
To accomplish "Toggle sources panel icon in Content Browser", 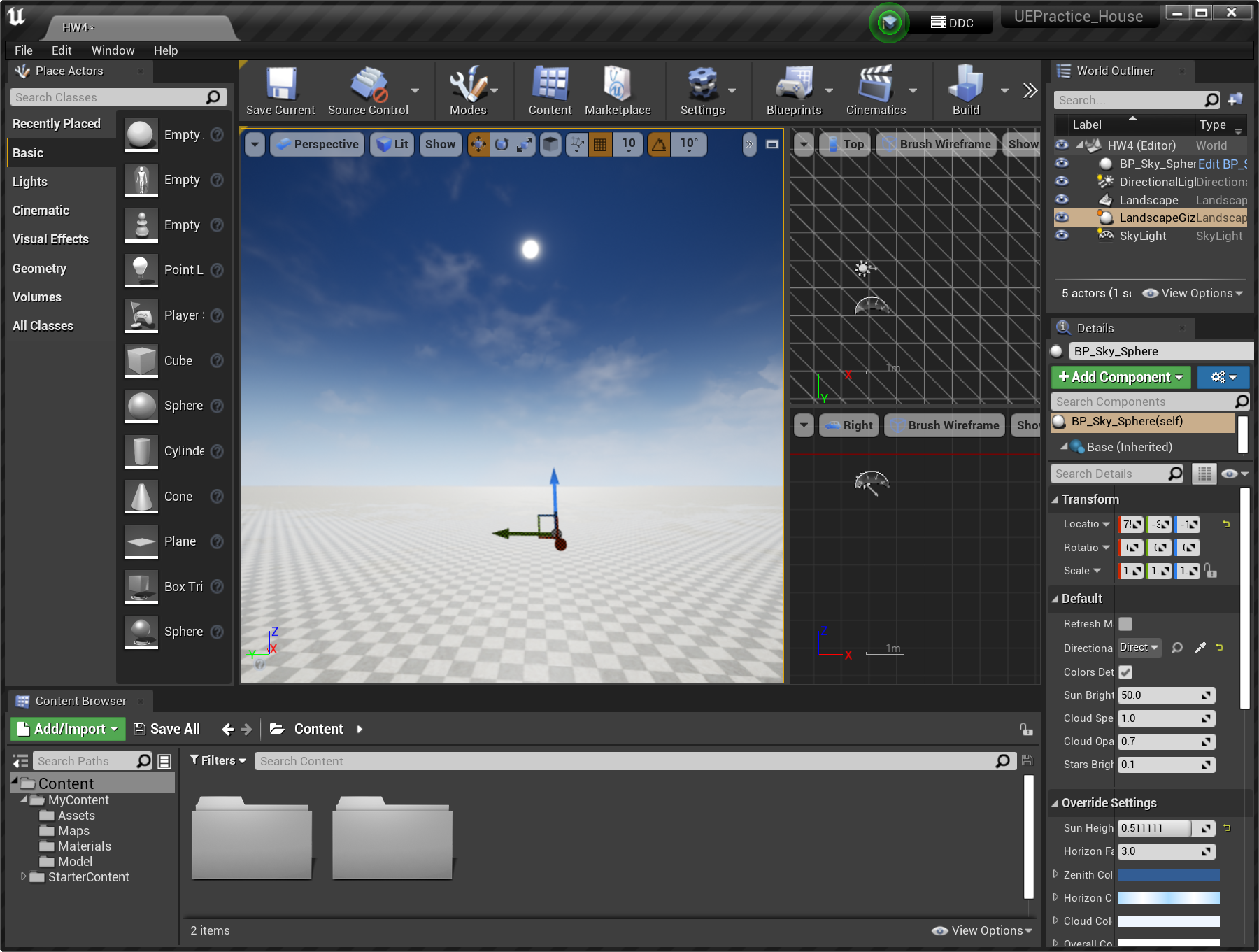I will [20, 761].
